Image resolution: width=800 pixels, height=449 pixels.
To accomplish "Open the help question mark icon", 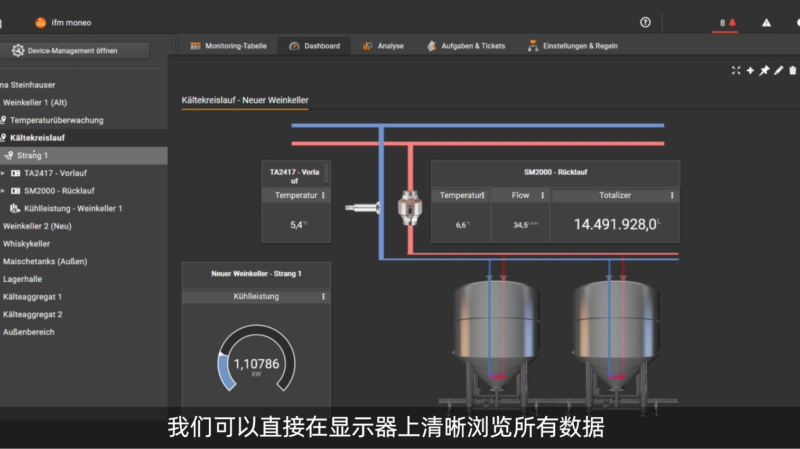I will point(645,22).
